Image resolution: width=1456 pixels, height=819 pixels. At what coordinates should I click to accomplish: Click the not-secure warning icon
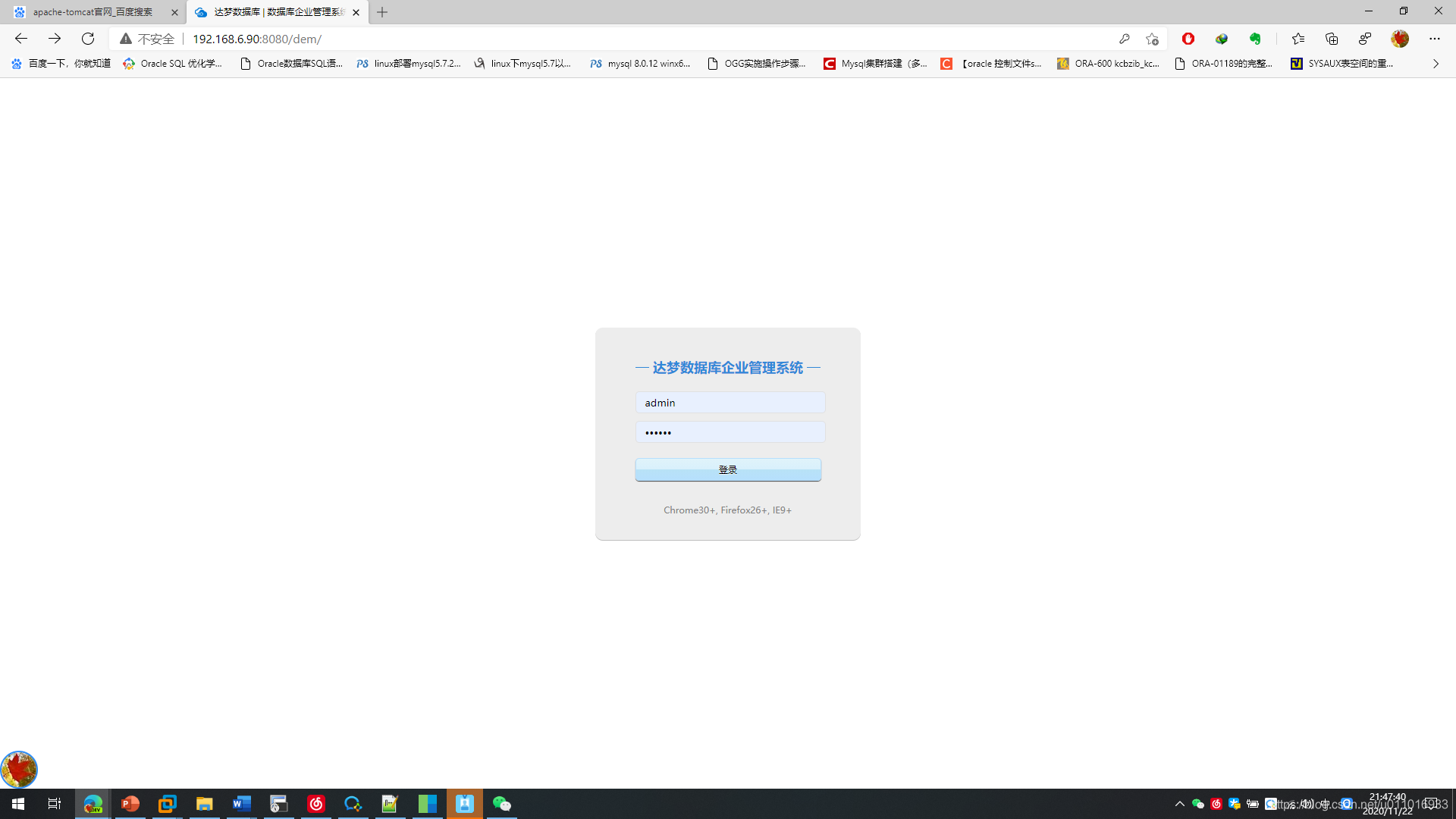click(126, 39)
